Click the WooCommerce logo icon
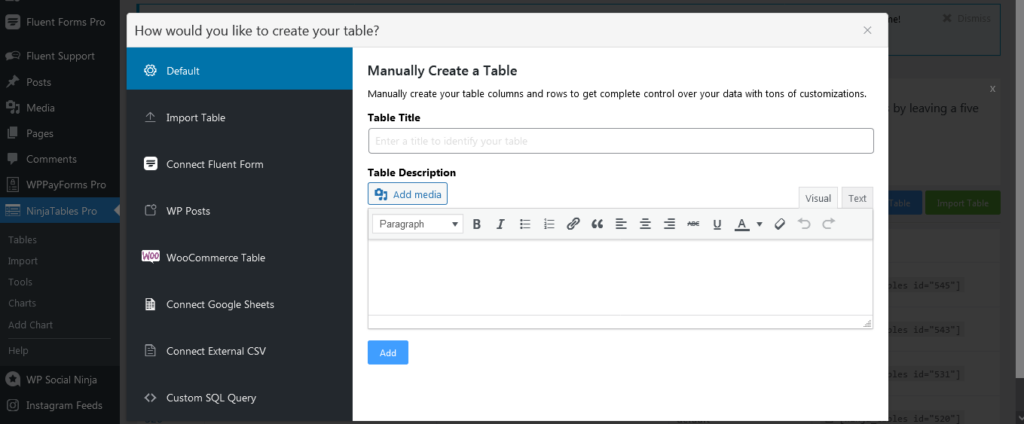Viewport: 1024px width, 424px height. [150, 257]
